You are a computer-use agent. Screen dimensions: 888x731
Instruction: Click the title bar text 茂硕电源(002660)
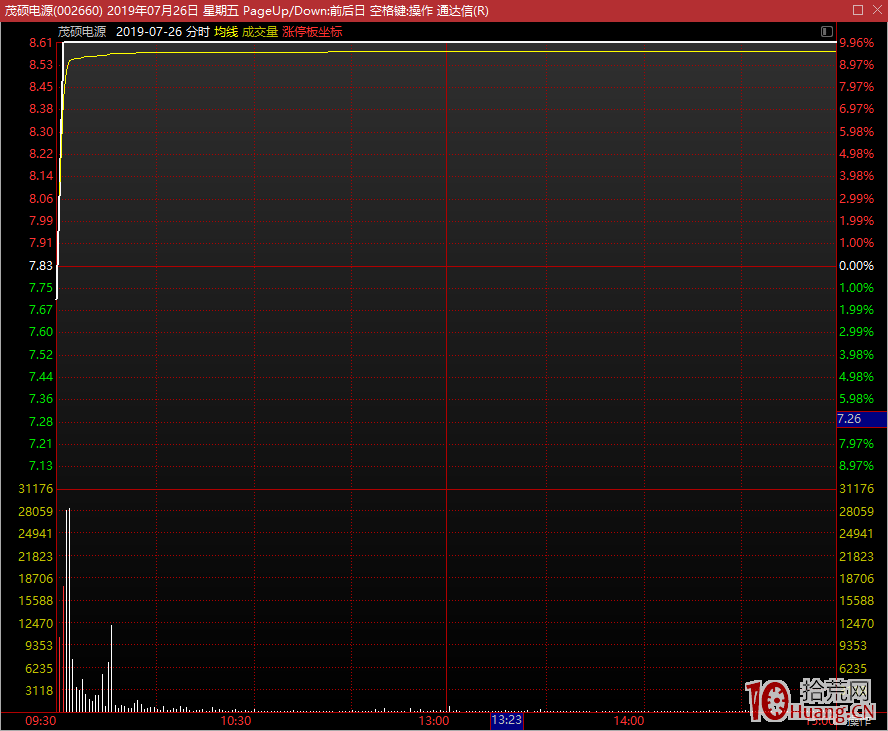pyautogui.click(x=53, y=11)
